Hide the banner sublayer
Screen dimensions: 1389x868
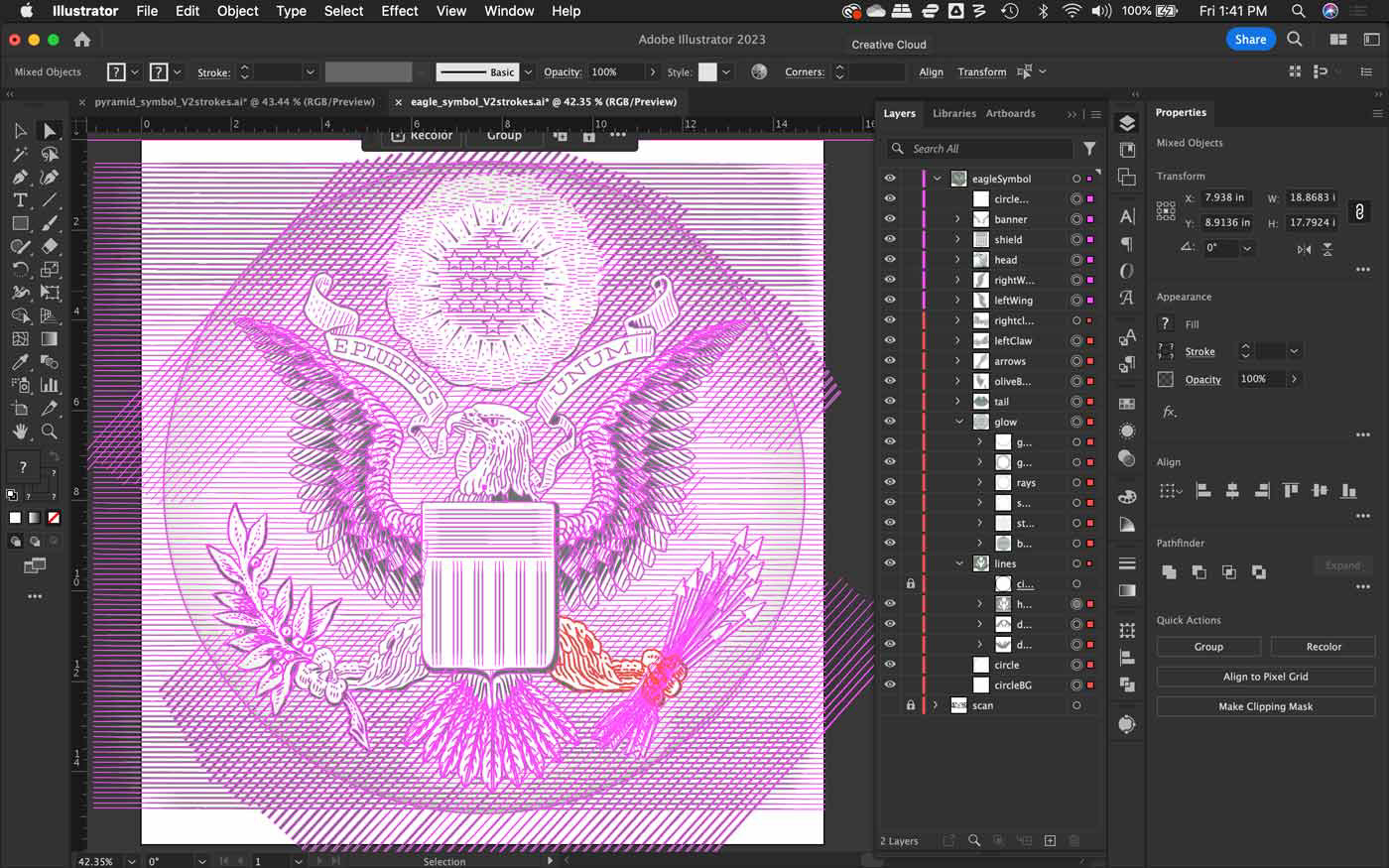click(890, 219)
